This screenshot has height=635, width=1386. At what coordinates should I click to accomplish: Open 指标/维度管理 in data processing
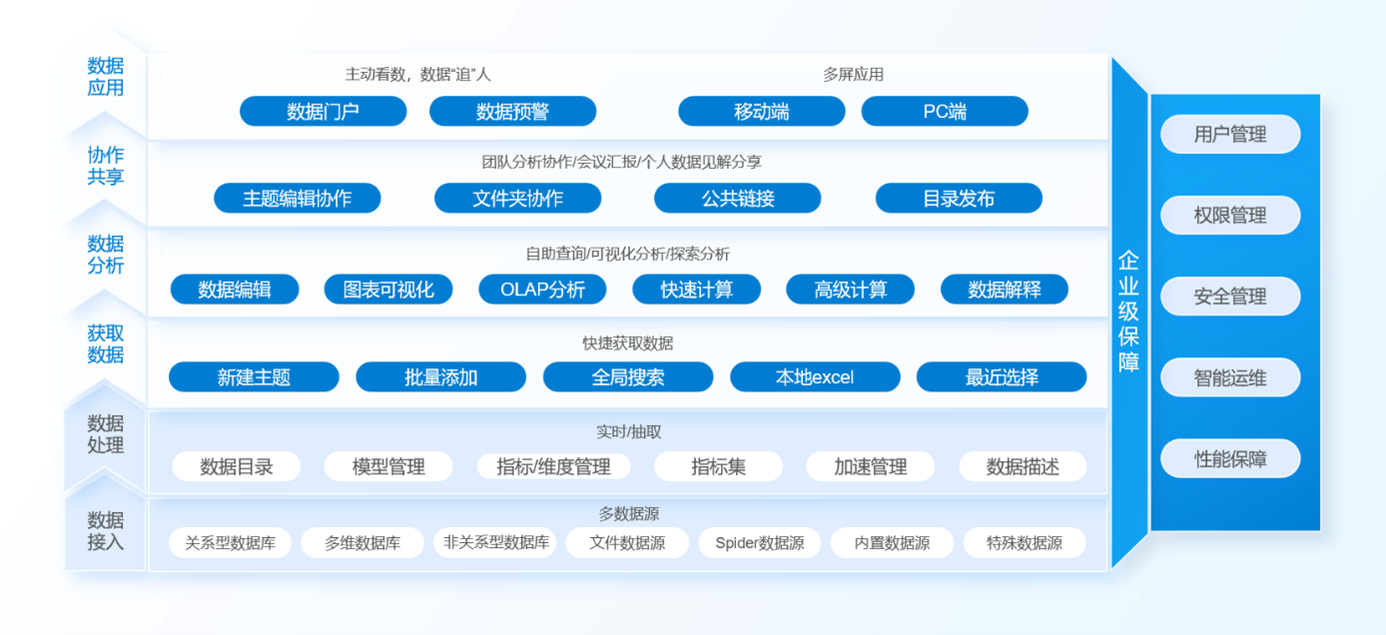[553, 466]
